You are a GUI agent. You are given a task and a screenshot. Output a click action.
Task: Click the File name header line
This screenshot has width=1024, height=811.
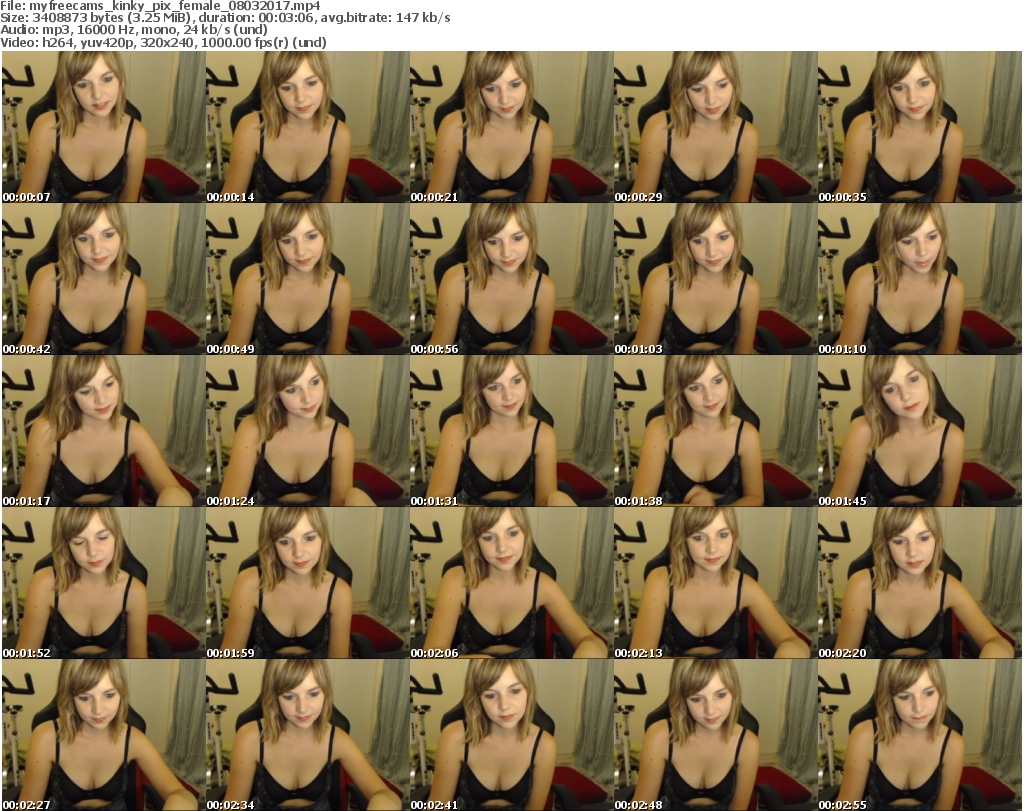coord(161,6)
